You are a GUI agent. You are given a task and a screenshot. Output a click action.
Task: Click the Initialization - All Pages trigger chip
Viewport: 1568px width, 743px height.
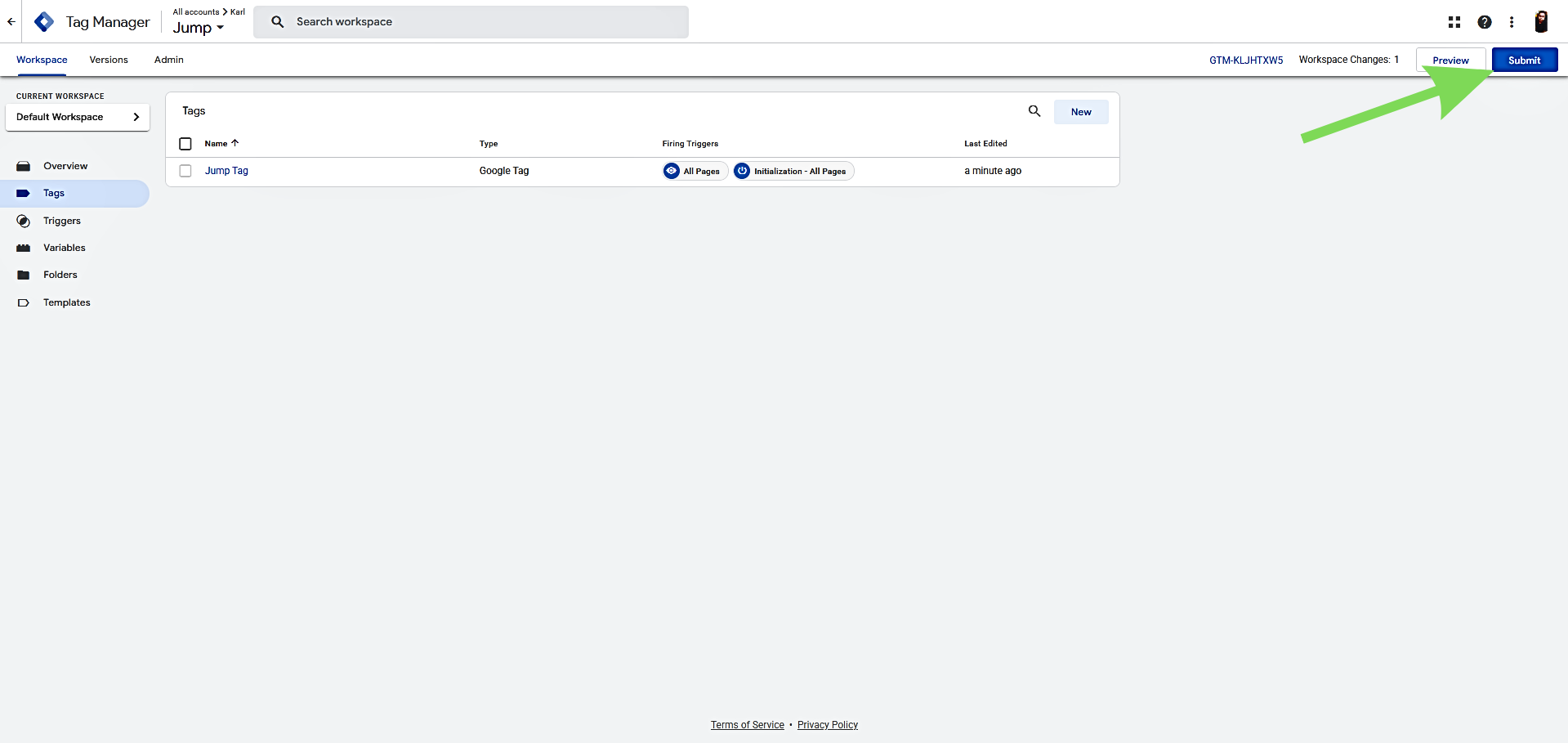click(x=793, y=171)
